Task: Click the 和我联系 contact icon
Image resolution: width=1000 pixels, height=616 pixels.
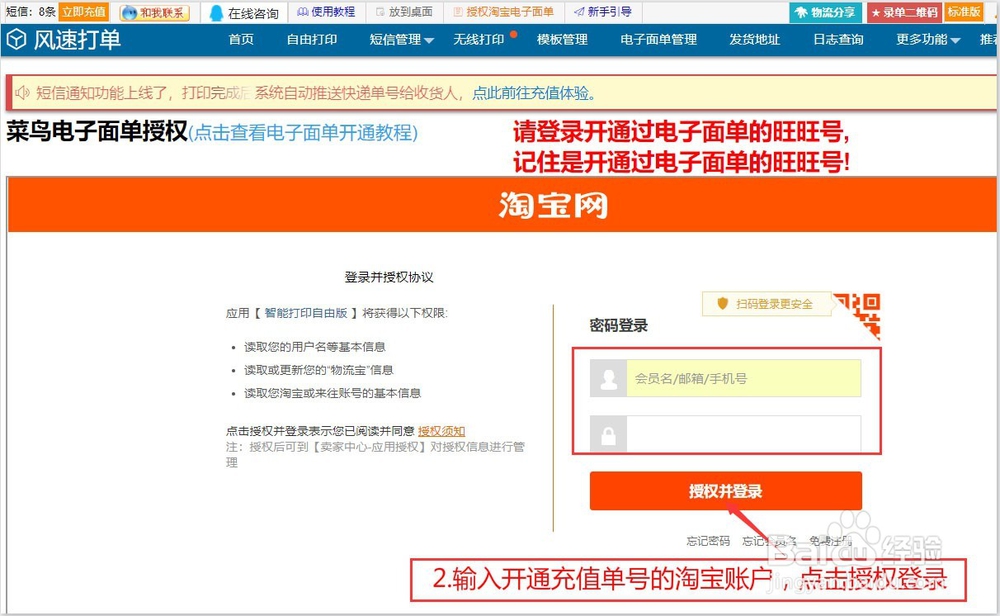Action: click(x=153, y=11)
